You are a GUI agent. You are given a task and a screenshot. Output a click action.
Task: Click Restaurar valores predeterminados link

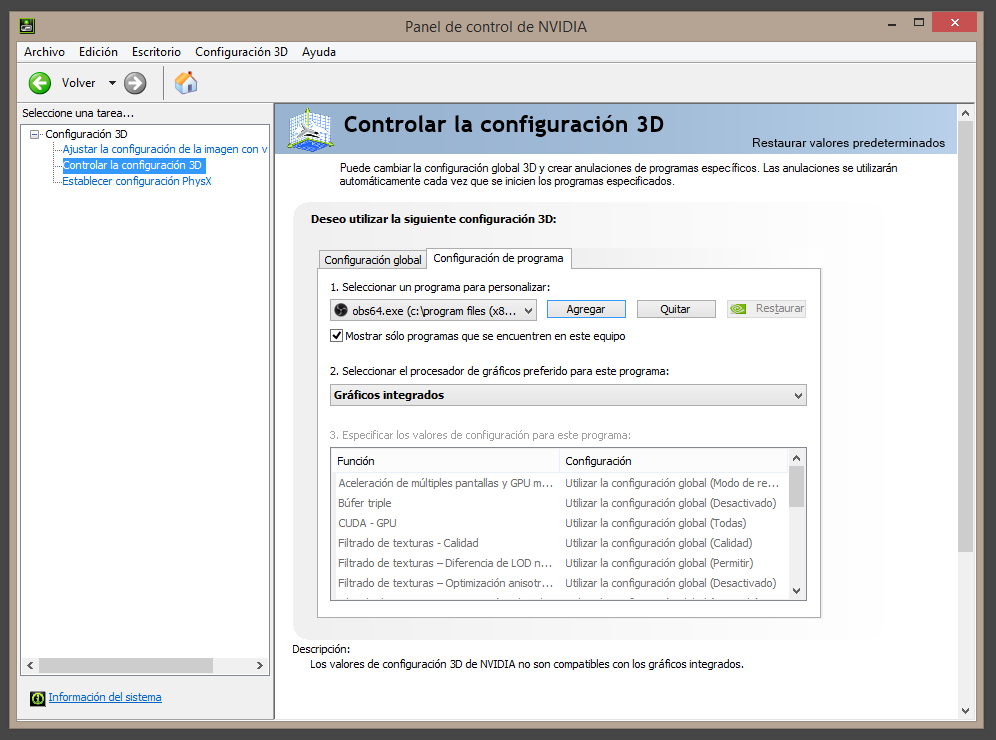click(x=848, y=143)
